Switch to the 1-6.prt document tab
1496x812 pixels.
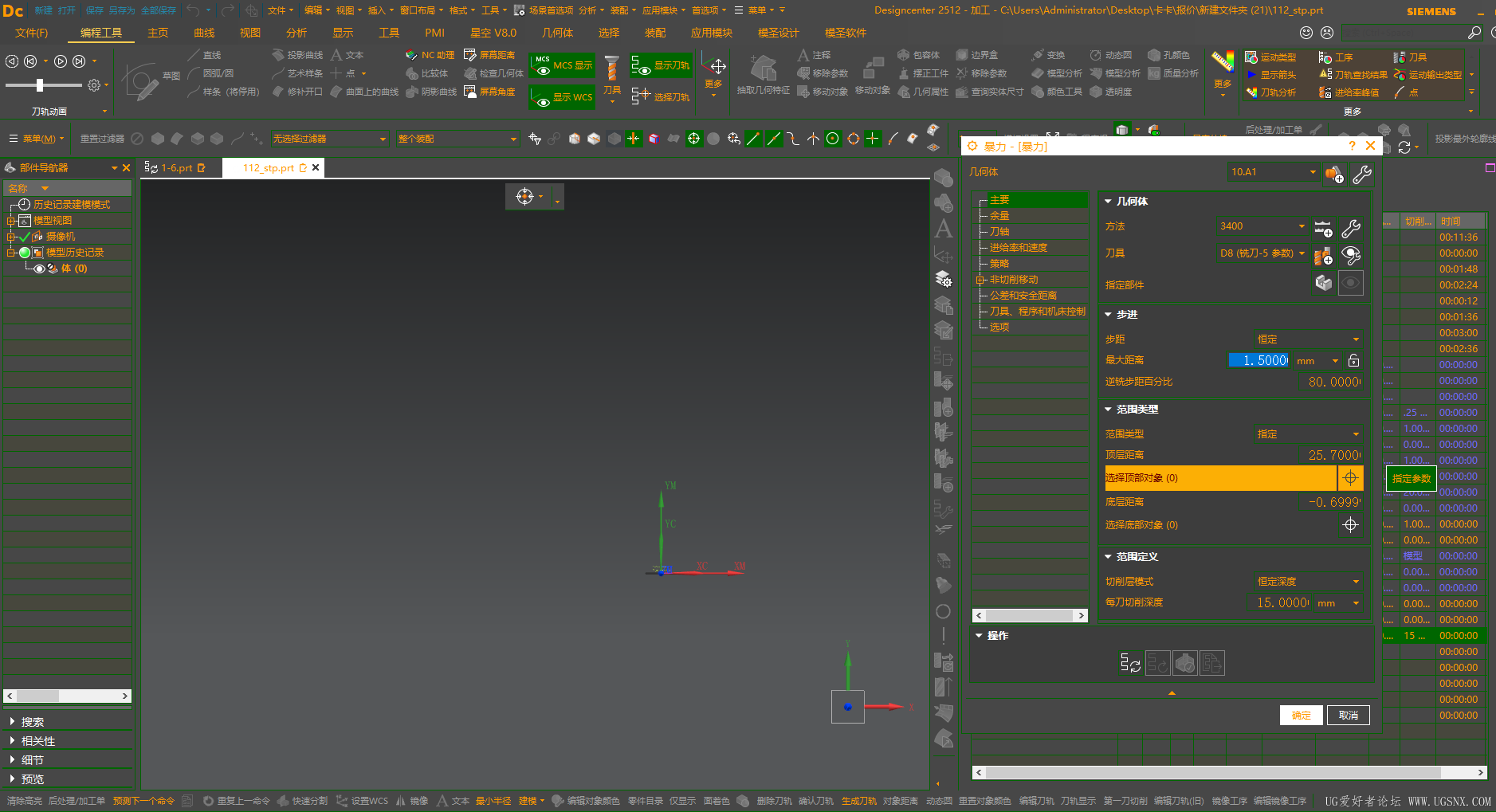pyautogui.click(x=176, y=168)
